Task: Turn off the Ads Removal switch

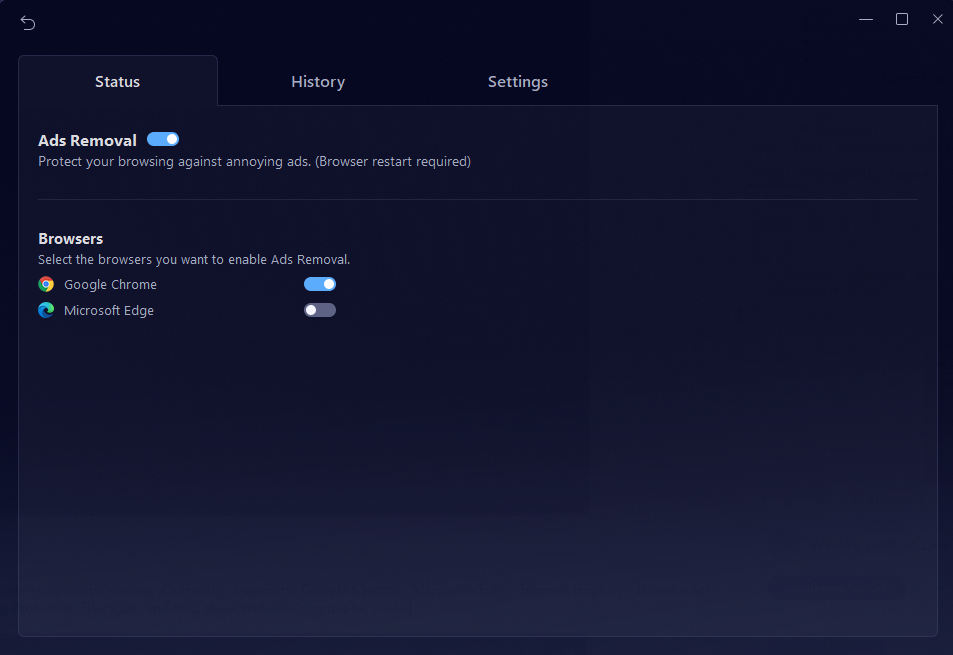Action: [x=163, y=139]
